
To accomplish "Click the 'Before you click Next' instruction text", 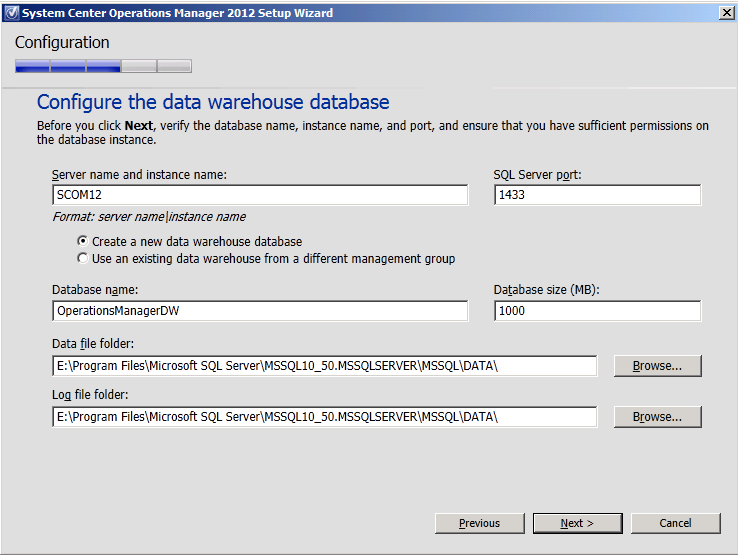I will pyautogui.click(x=373, y=133).
